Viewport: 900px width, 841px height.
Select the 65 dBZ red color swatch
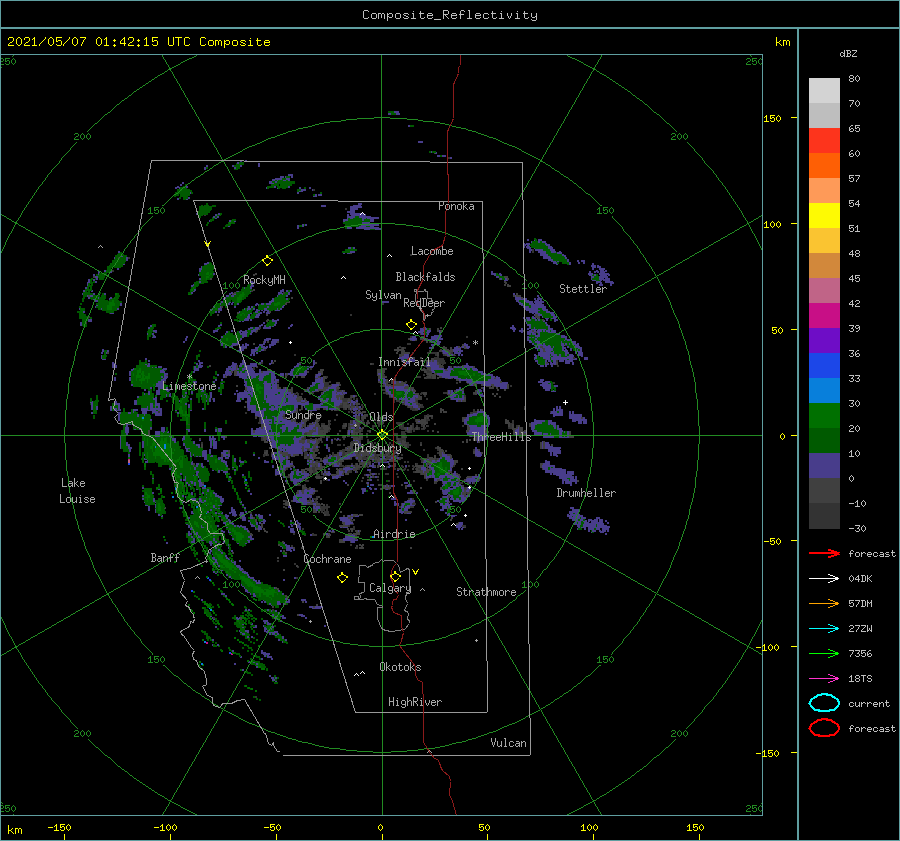[x=824, y=141]
